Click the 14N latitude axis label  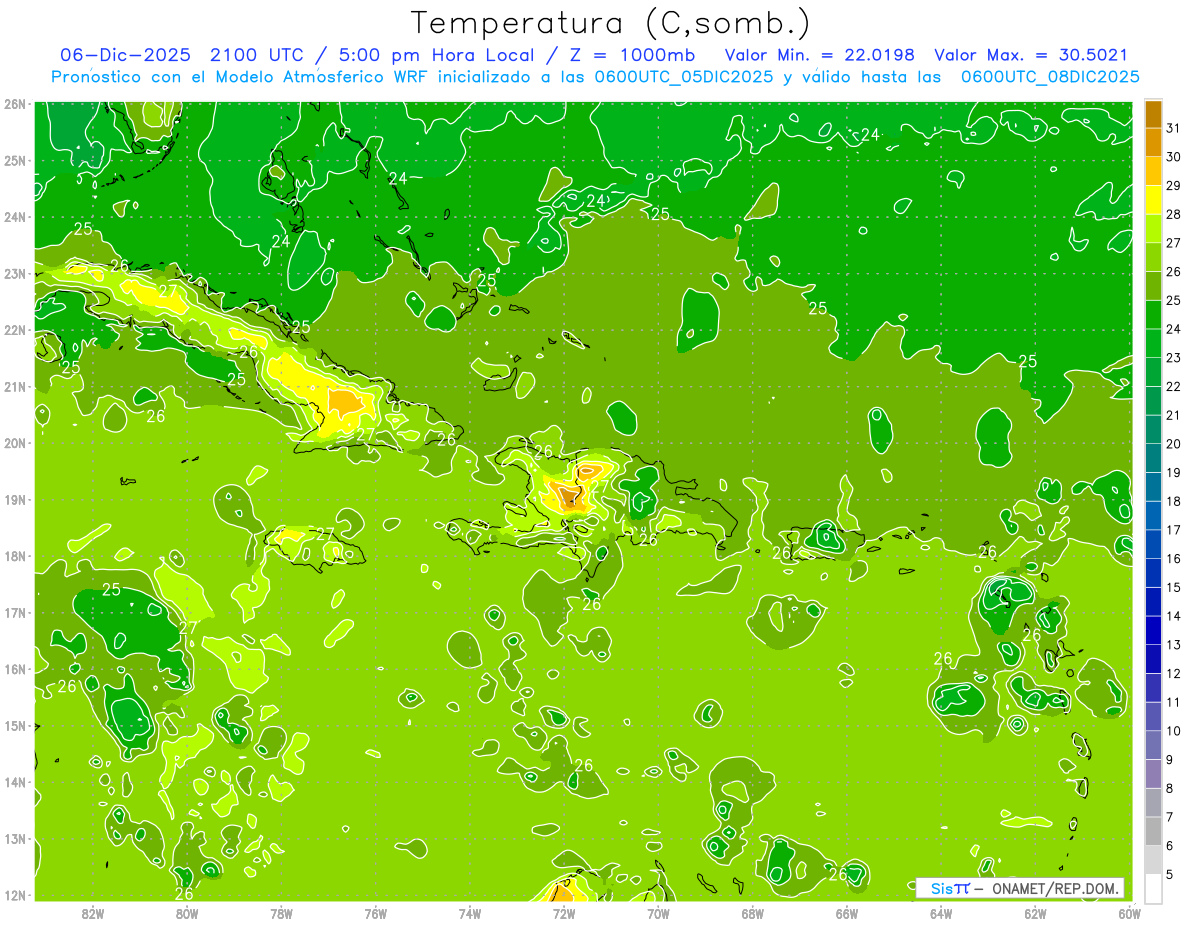pos(14,782)
